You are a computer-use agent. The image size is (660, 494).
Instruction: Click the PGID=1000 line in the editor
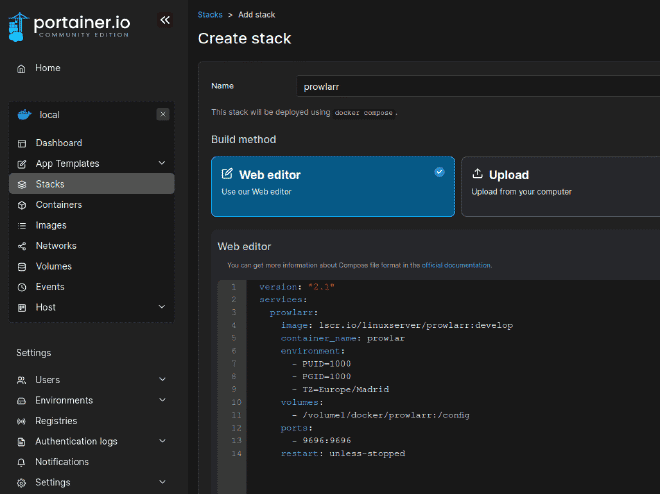[x=322, y=376]
